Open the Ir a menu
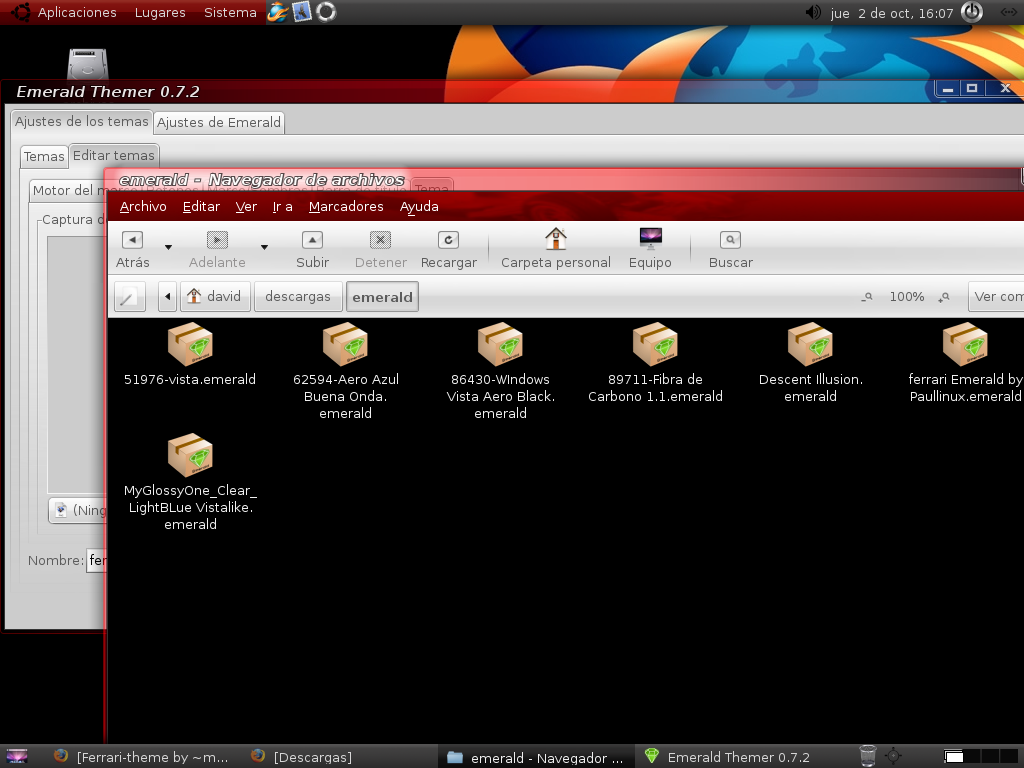The image size is (1024, 768). tap(282, 206)
